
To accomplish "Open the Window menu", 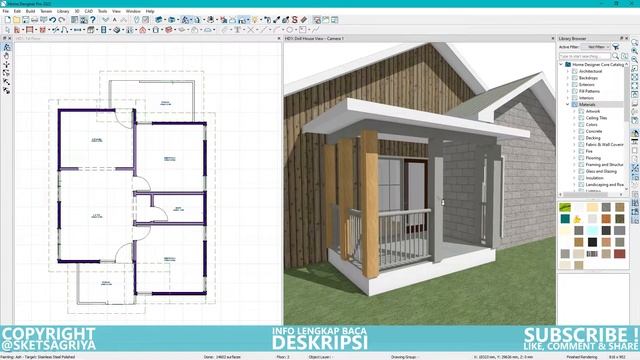I will pyautogui.click(x=133, y=11).
